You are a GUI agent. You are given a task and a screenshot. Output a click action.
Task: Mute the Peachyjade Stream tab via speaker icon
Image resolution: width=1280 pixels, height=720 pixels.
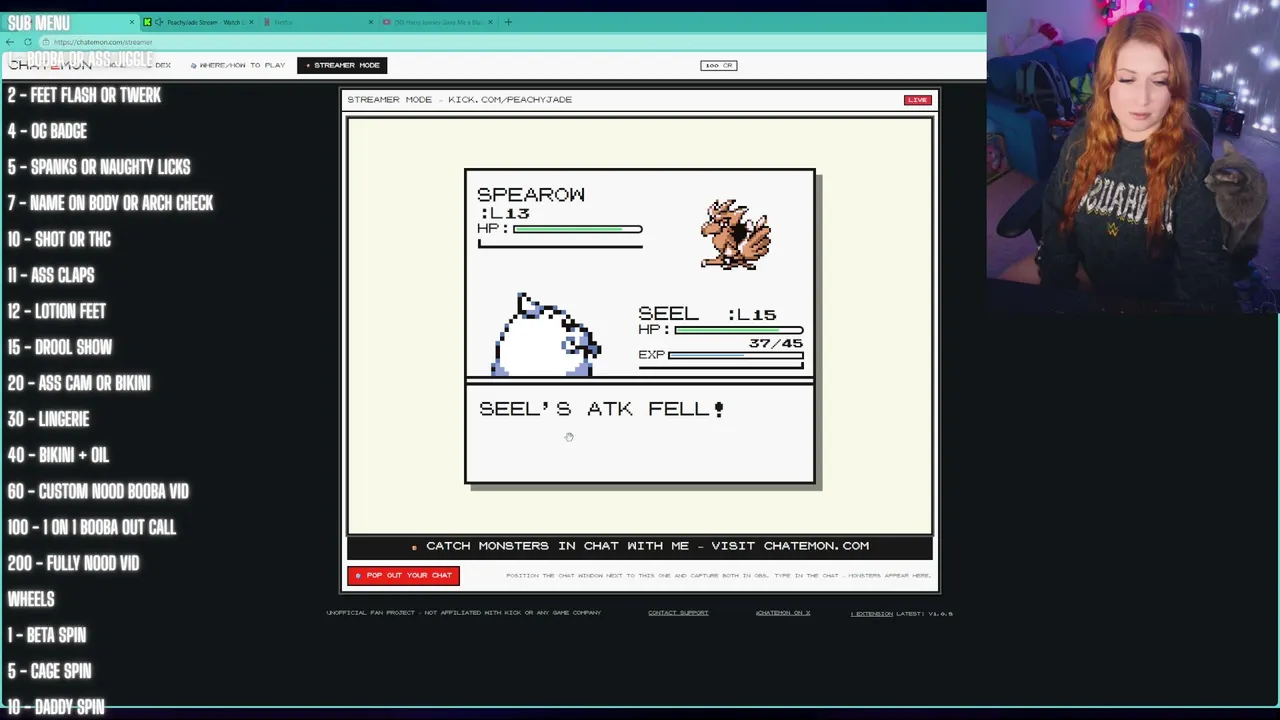[x=159, y=22]
